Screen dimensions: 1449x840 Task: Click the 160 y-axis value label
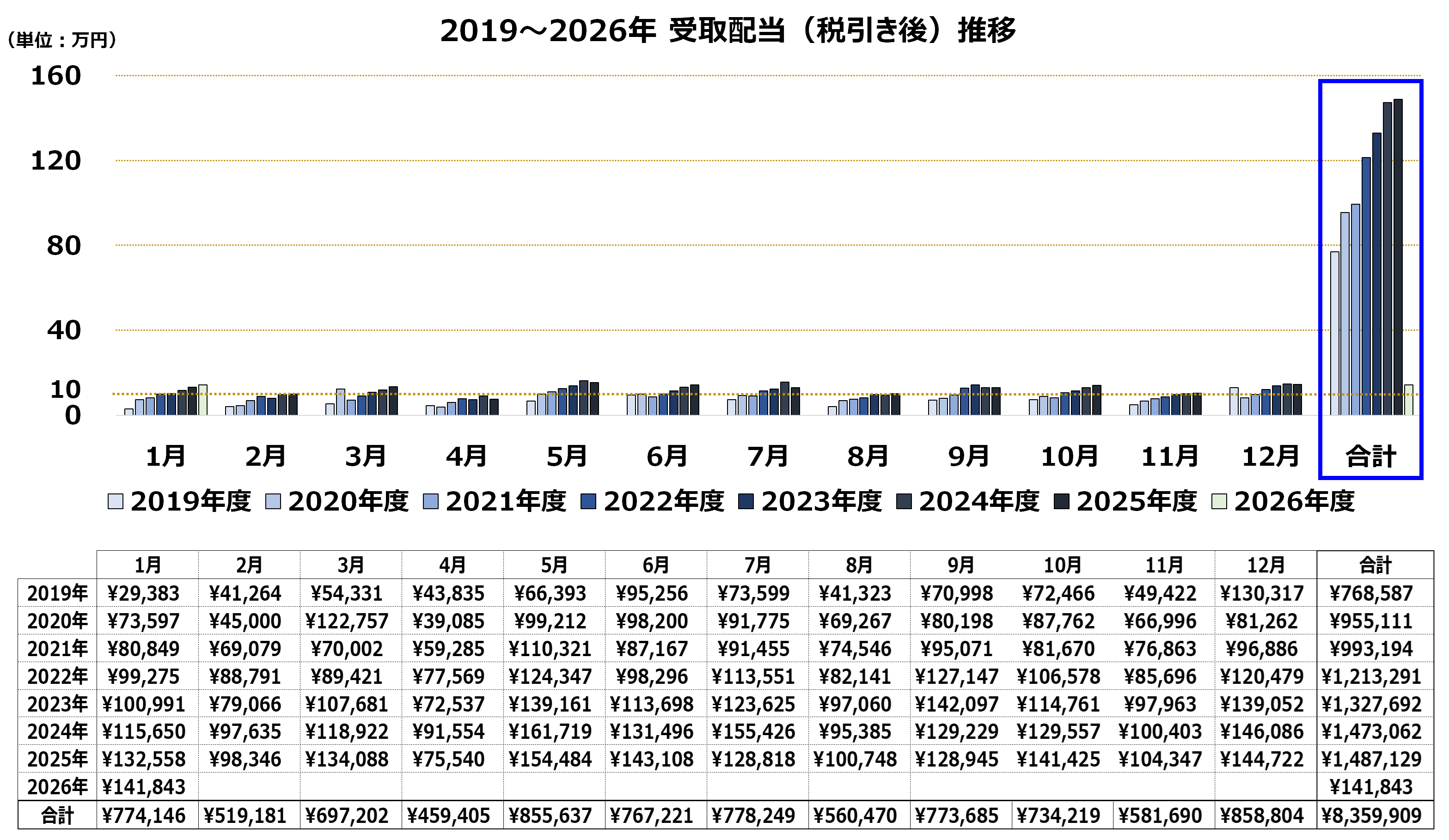[x=56, y=76]
